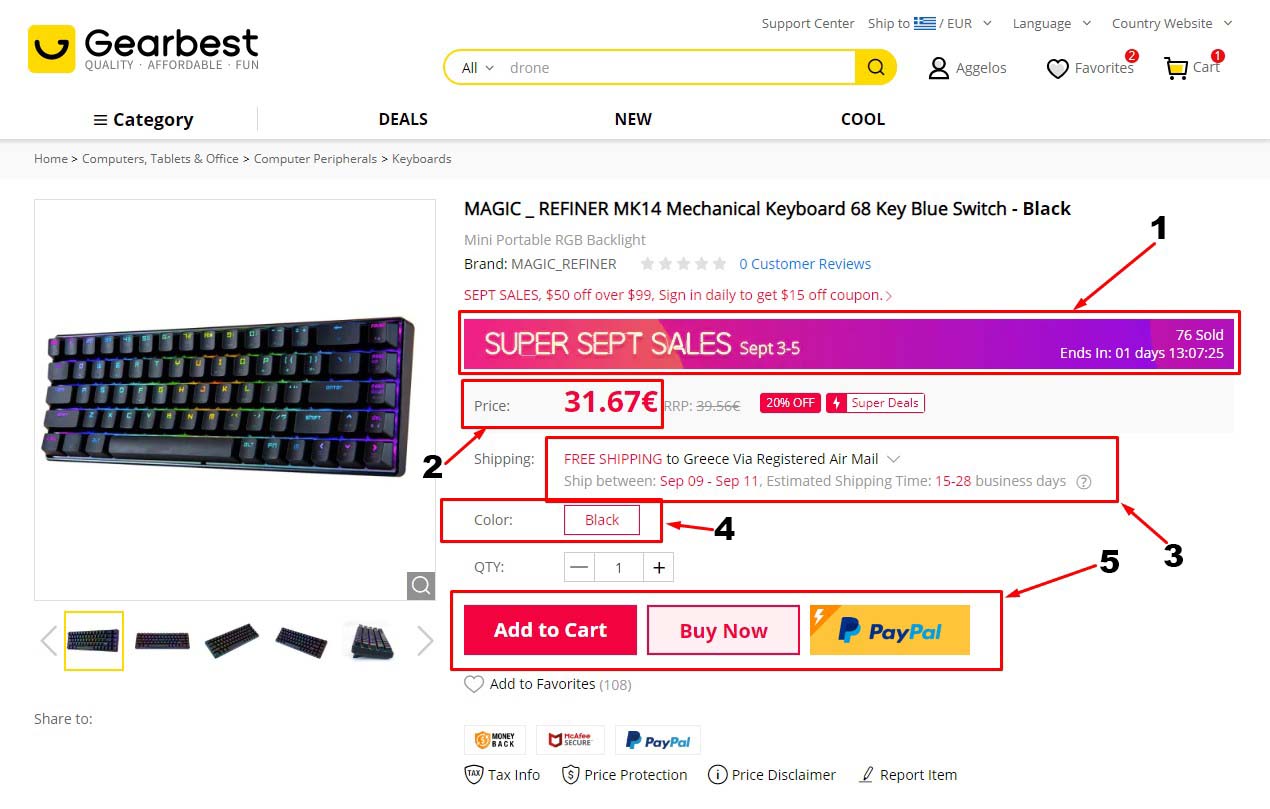Select the fifth keyboard thumbnail
This screenshot has height=809, width=1270.
tap(370, 641)
